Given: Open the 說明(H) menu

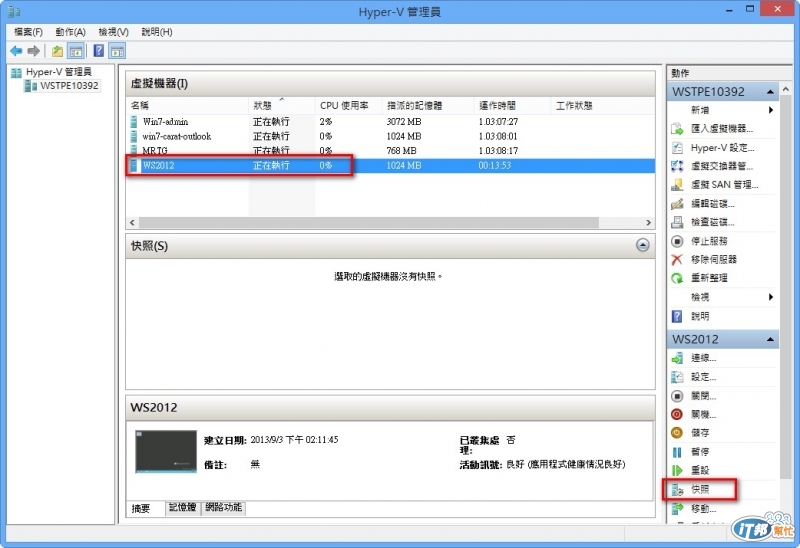Looking at the screenshot, I should point(157,32).
